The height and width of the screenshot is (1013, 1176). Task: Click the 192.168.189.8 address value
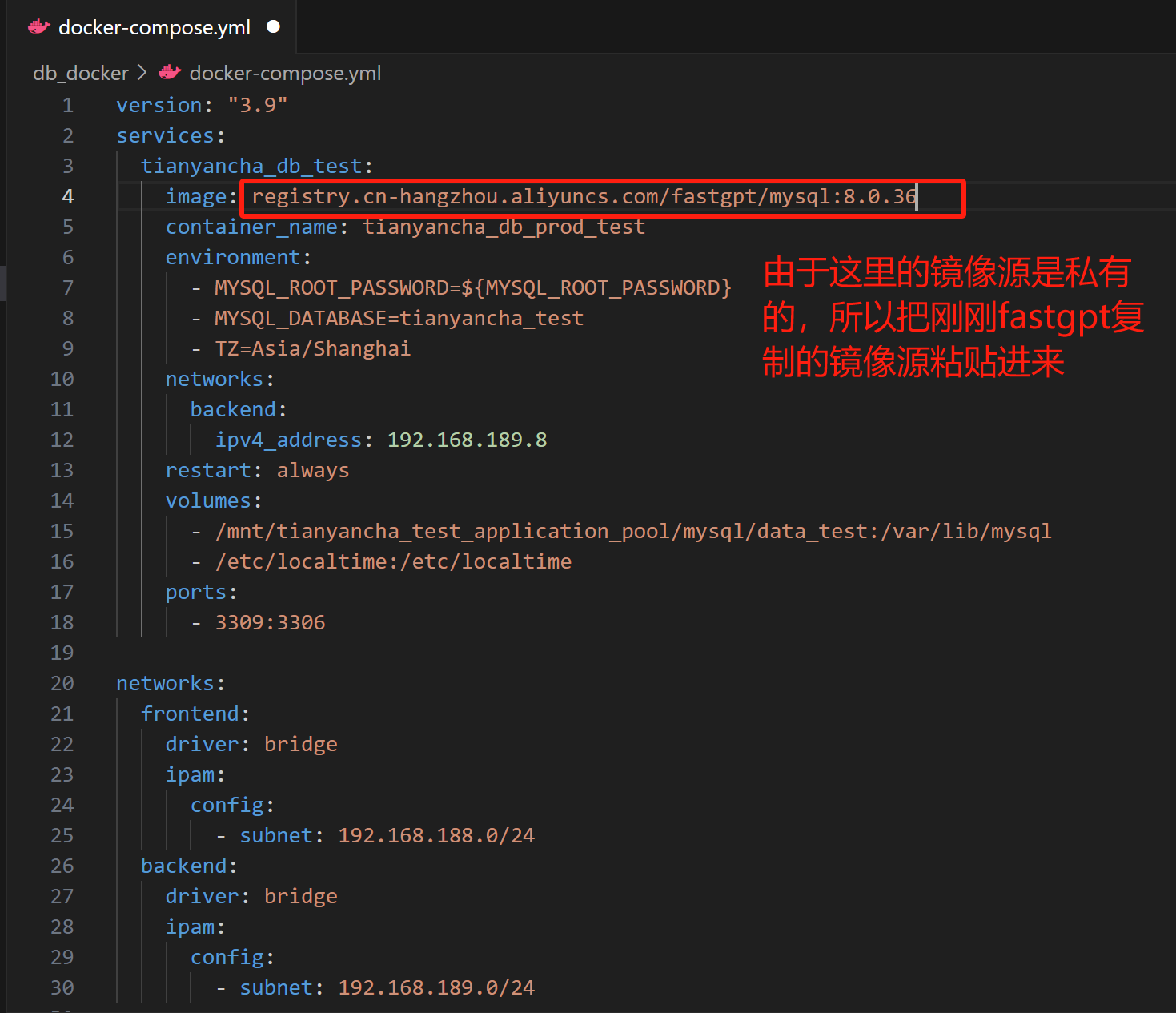(x=467, y=440)
